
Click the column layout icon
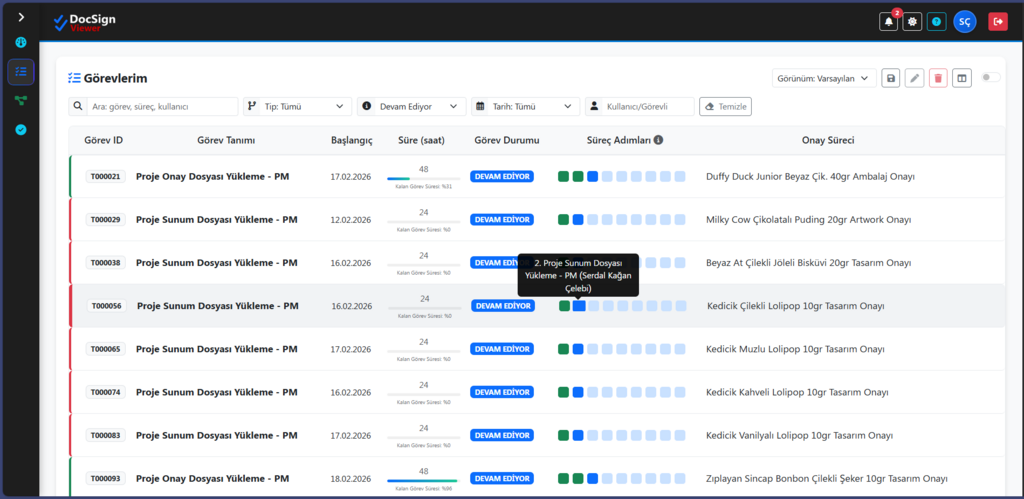point(961,78)
